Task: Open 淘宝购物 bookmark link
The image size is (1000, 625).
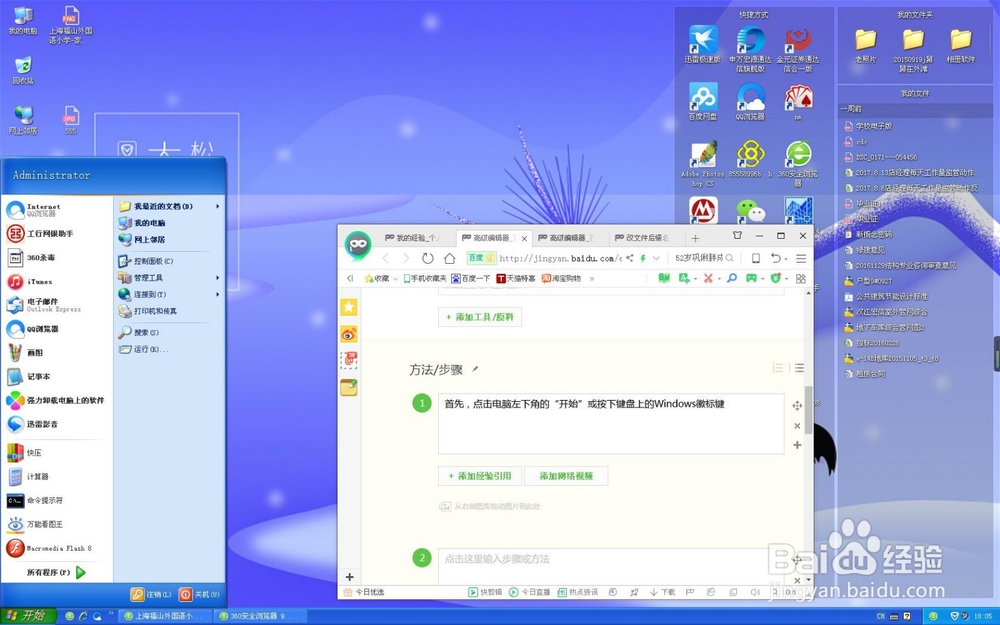Action: tap(561, 279)
